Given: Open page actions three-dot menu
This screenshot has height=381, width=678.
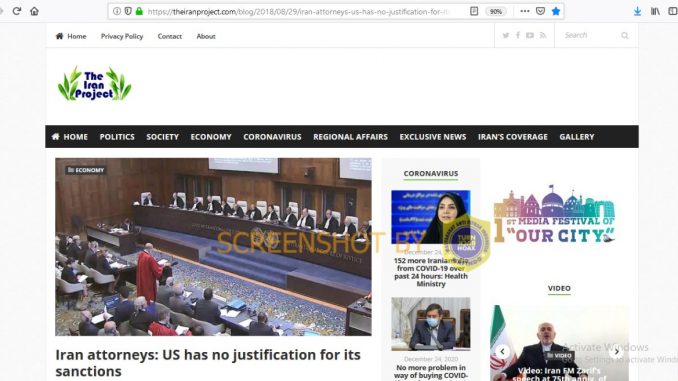Looking at the screenshot, I should (x=524, y=11).
